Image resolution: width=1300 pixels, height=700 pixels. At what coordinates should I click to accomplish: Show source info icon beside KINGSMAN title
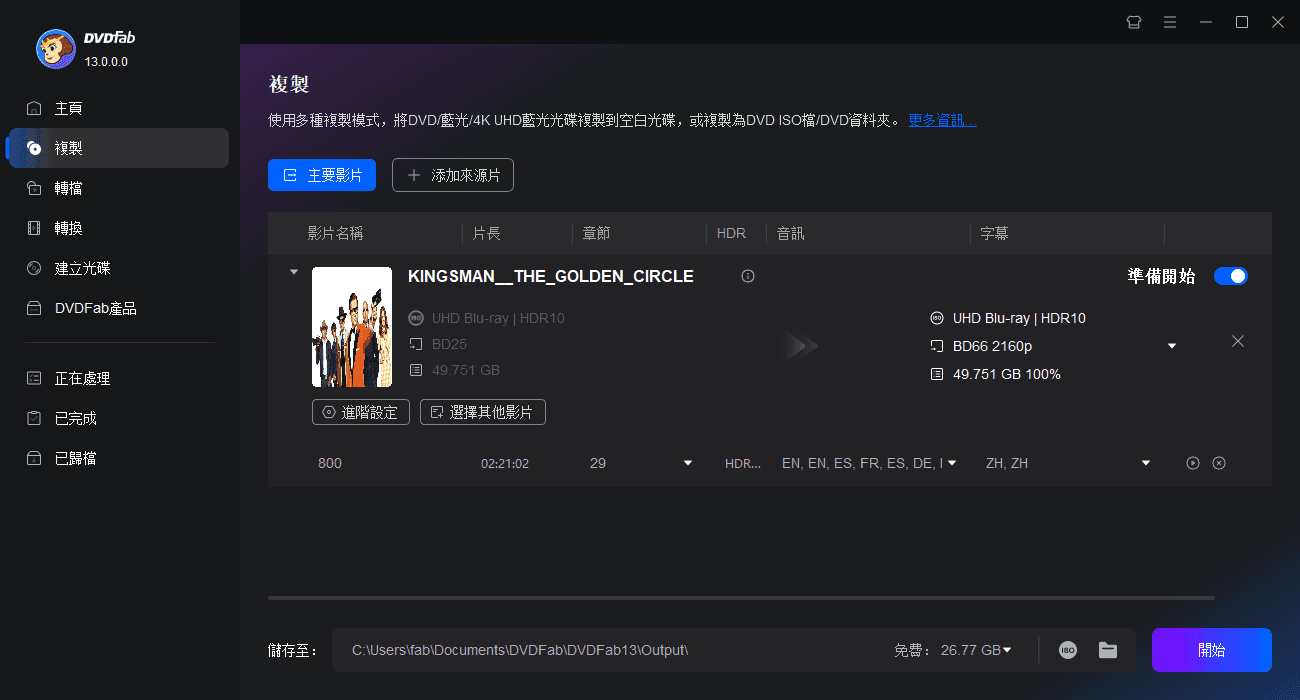point(748,276)
